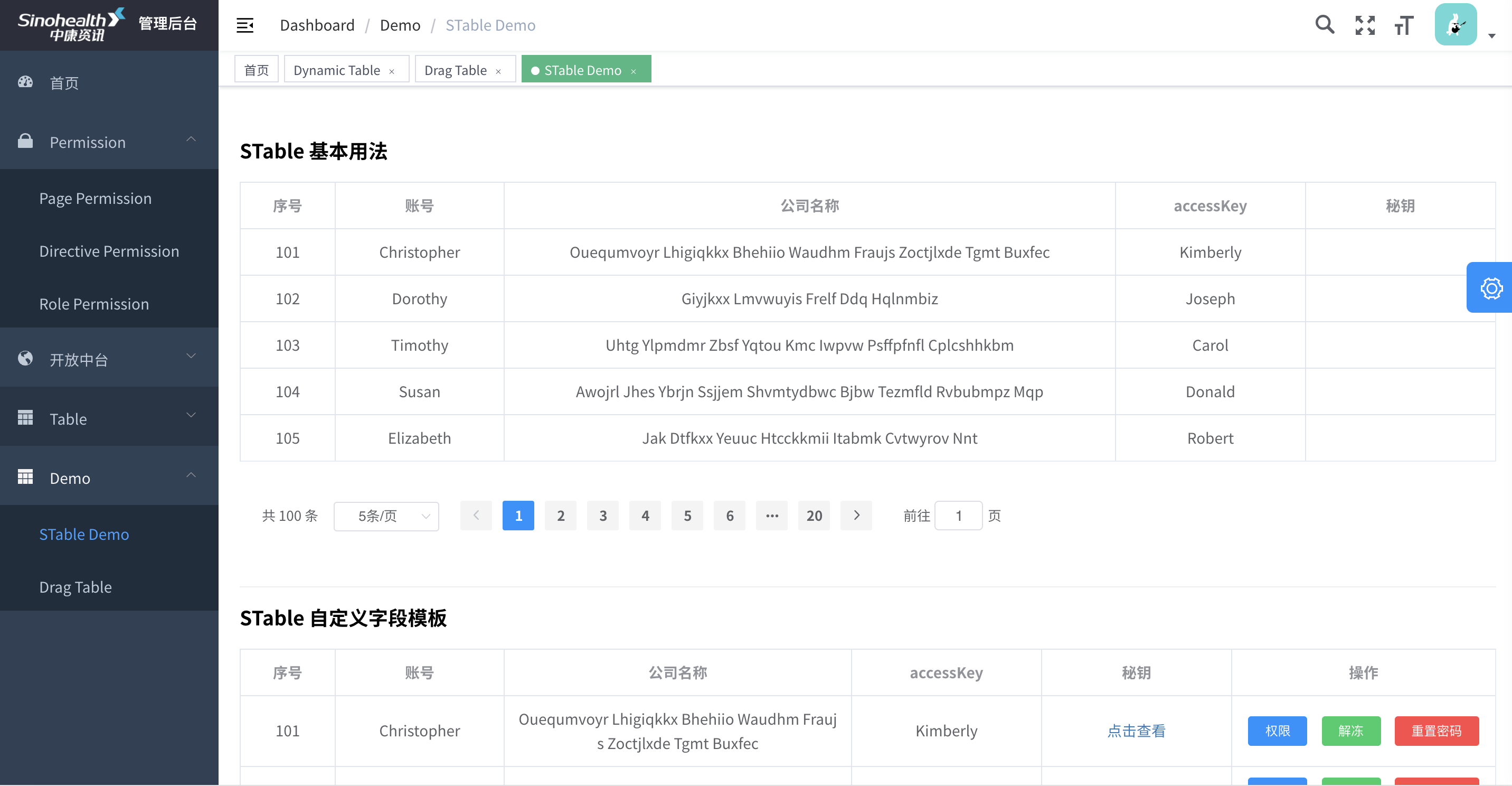Open the blue settings gear panel

click(x=1490, y=288)
